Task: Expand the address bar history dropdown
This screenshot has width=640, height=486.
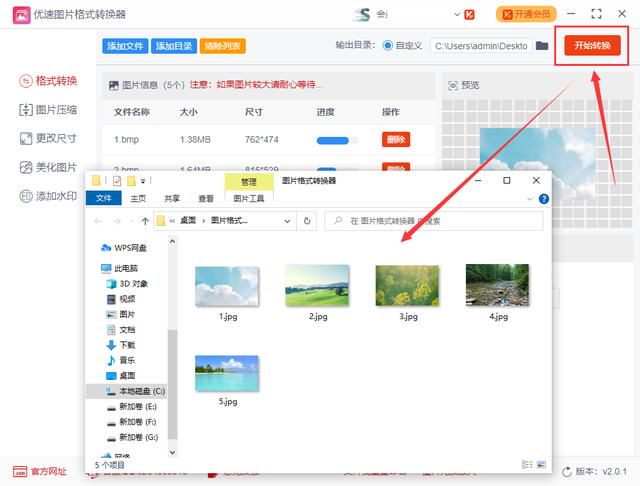Action: coord(287,221)
